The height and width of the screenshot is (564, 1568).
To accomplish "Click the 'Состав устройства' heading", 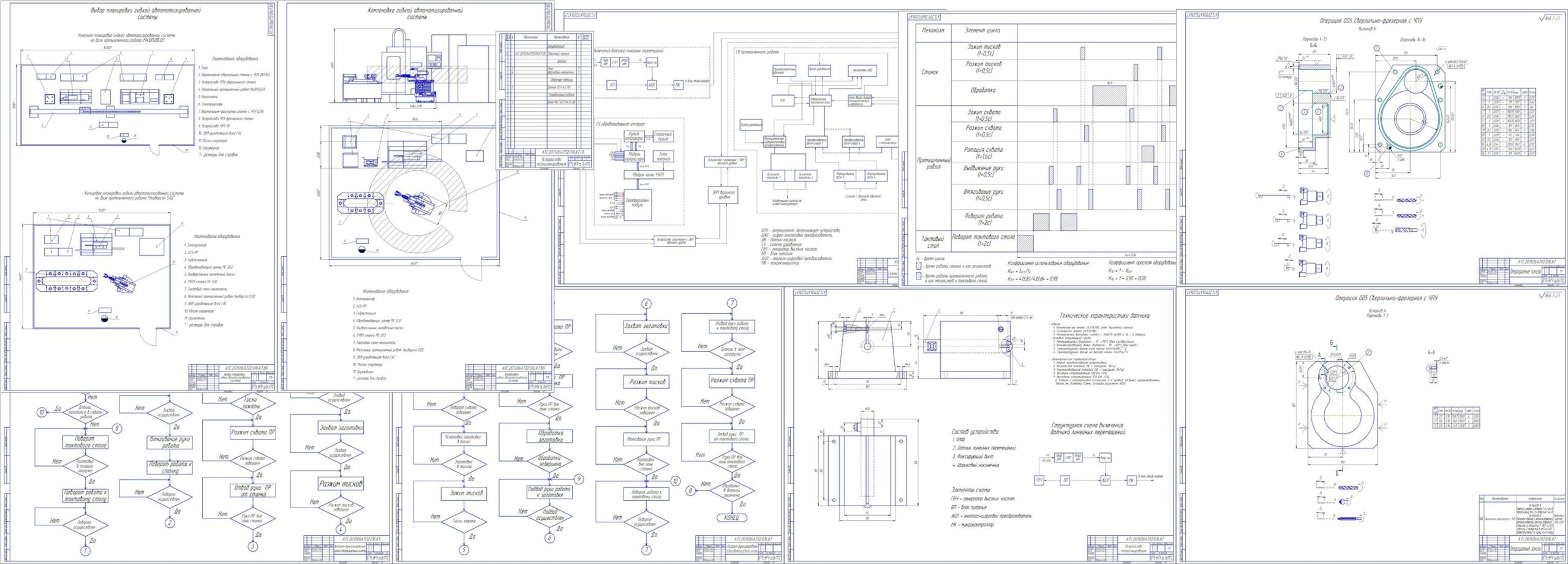I will (975, 431).
